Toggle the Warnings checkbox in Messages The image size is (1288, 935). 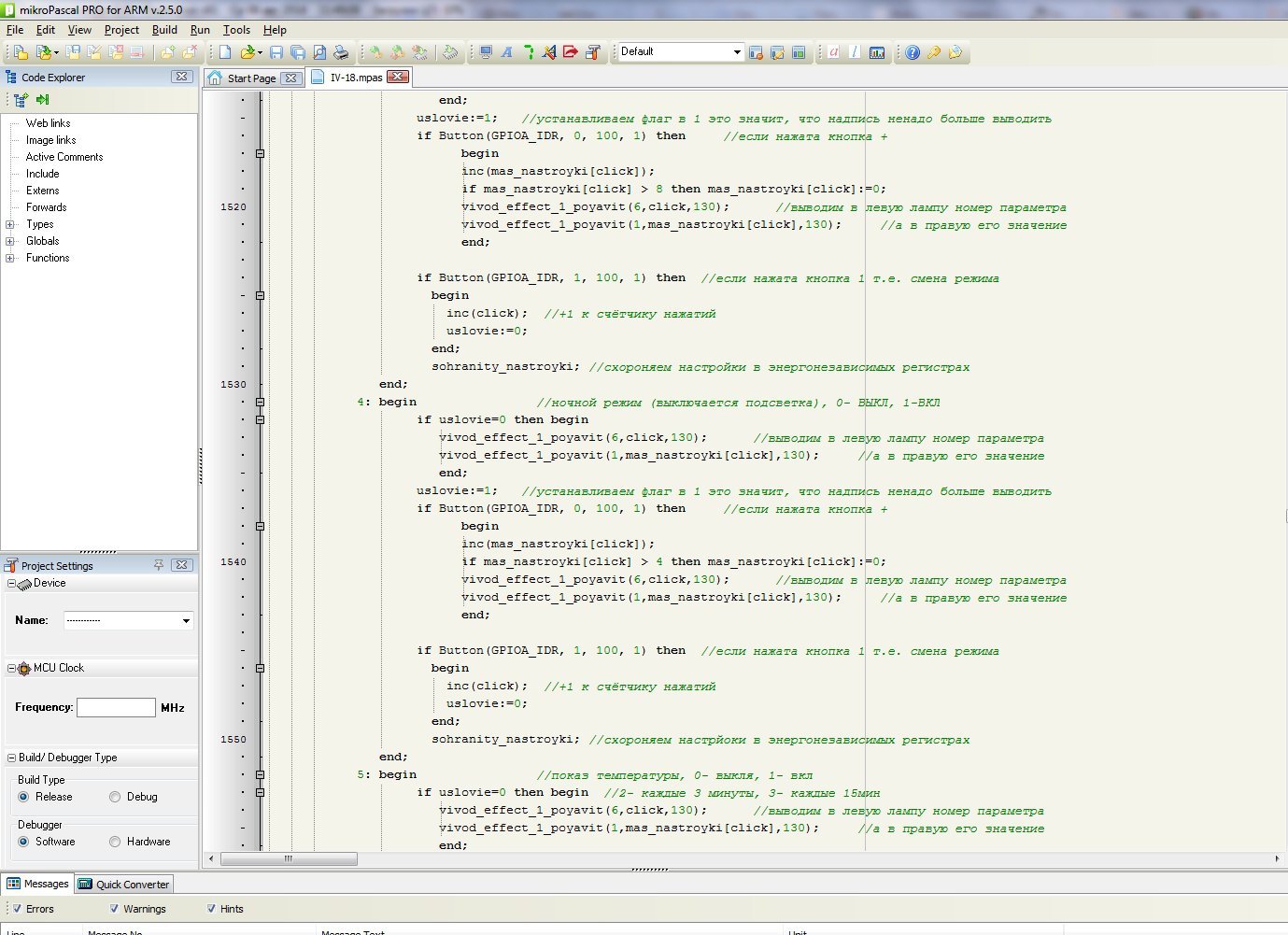114,909
